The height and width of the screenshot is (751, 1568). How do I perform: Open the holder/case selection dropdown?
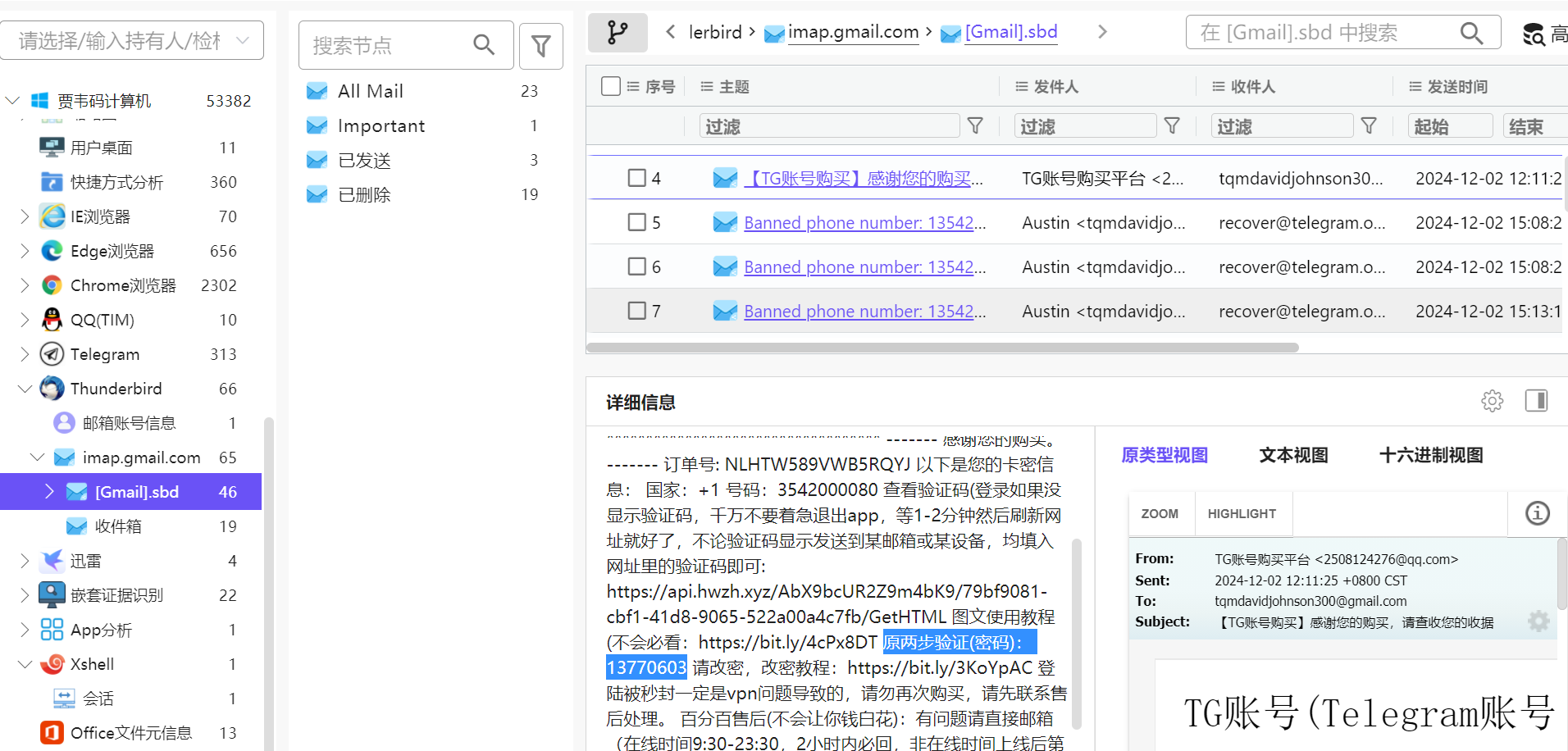point(132,40)
